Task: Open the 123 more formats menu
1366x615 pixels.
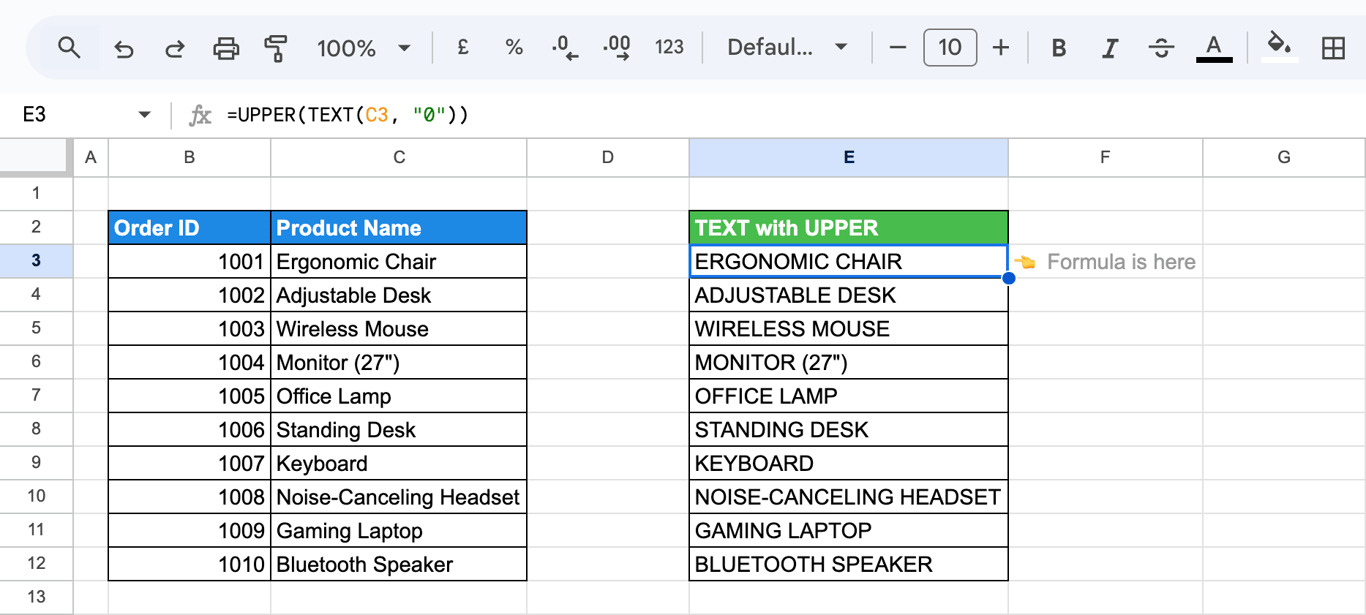Action: [669, 47]
